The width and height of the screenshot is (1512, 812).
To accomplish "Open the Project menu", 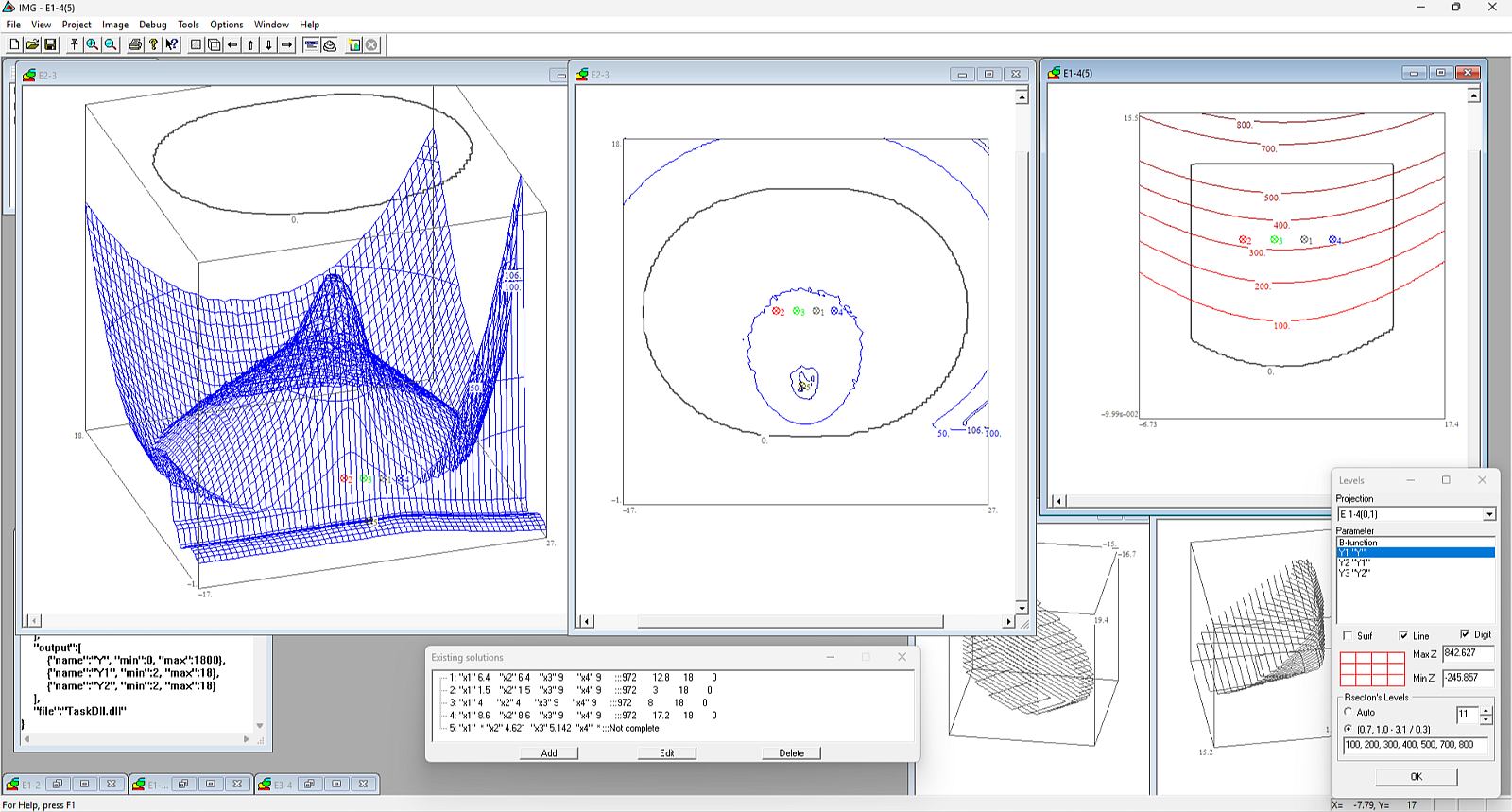I will (77, 25).
